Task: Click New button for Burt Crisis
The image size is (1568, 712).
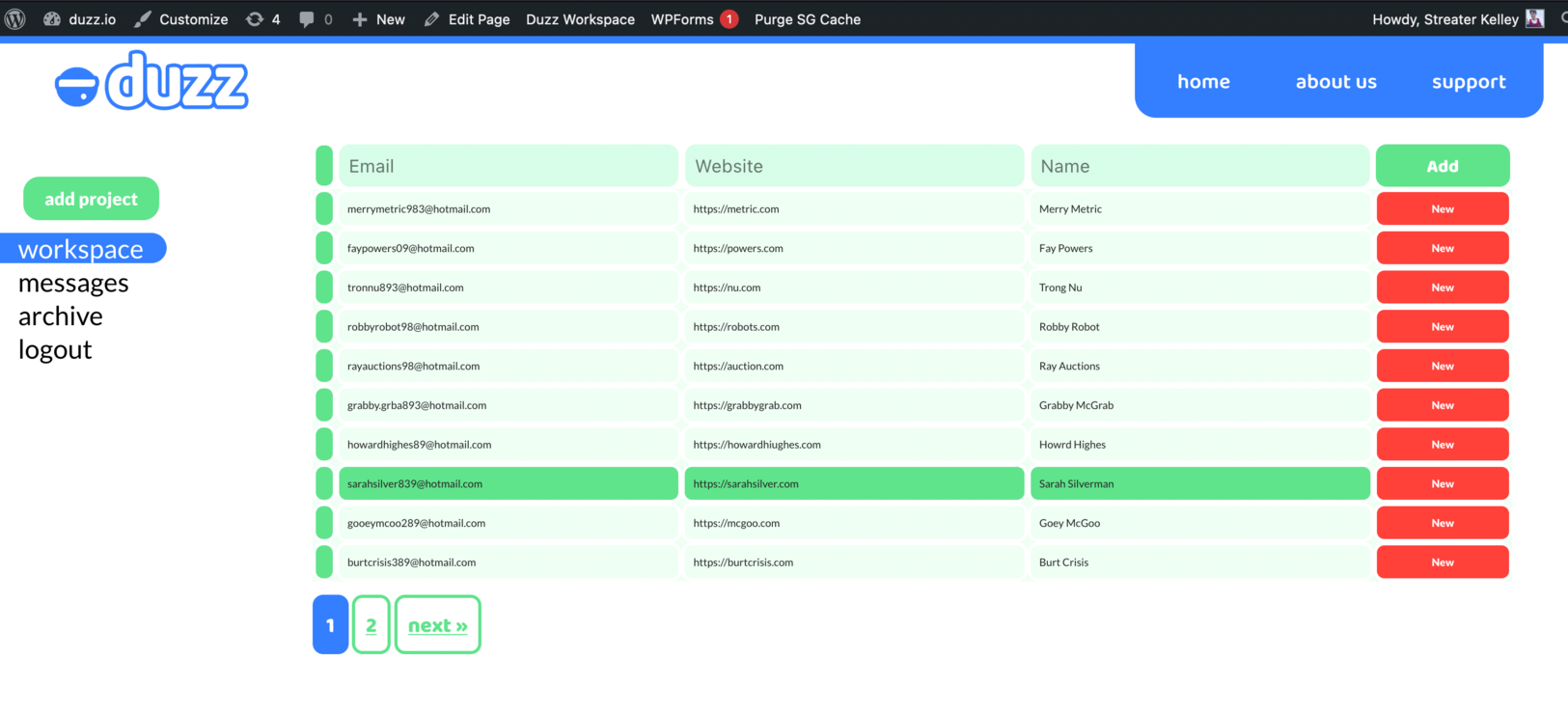Action: click(x=1443, y=561)
